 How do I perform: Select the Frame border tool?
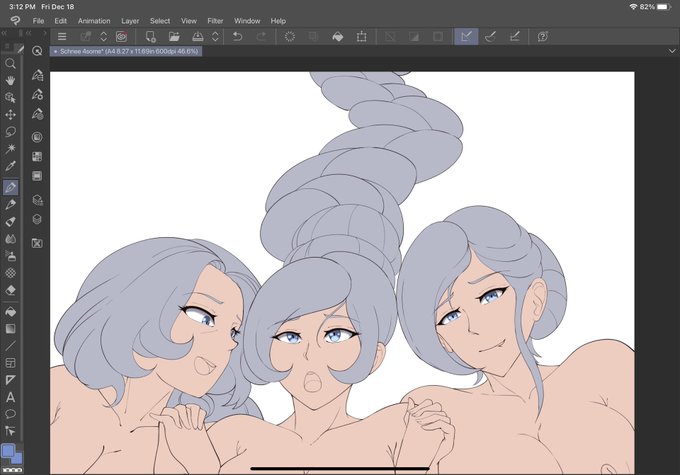tap(10, 363)
